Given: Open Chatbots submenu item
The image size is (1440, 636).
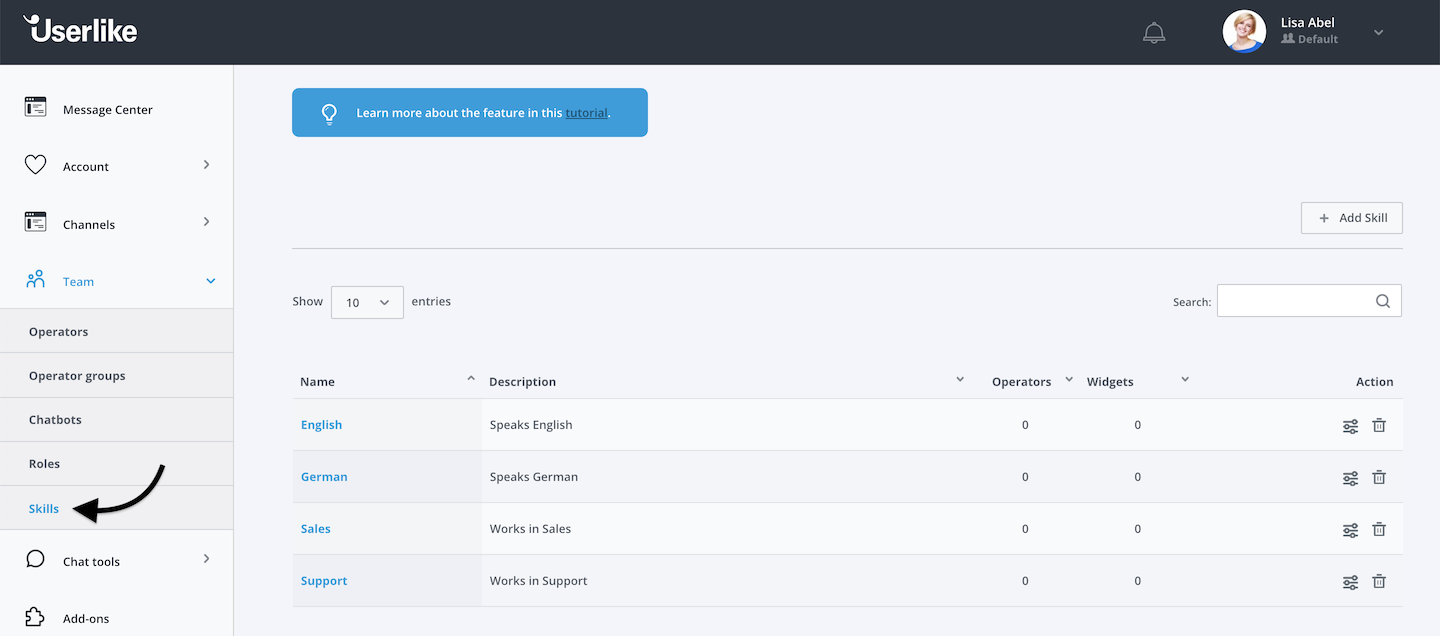Looking at the screenshot, I should point(116,419).
